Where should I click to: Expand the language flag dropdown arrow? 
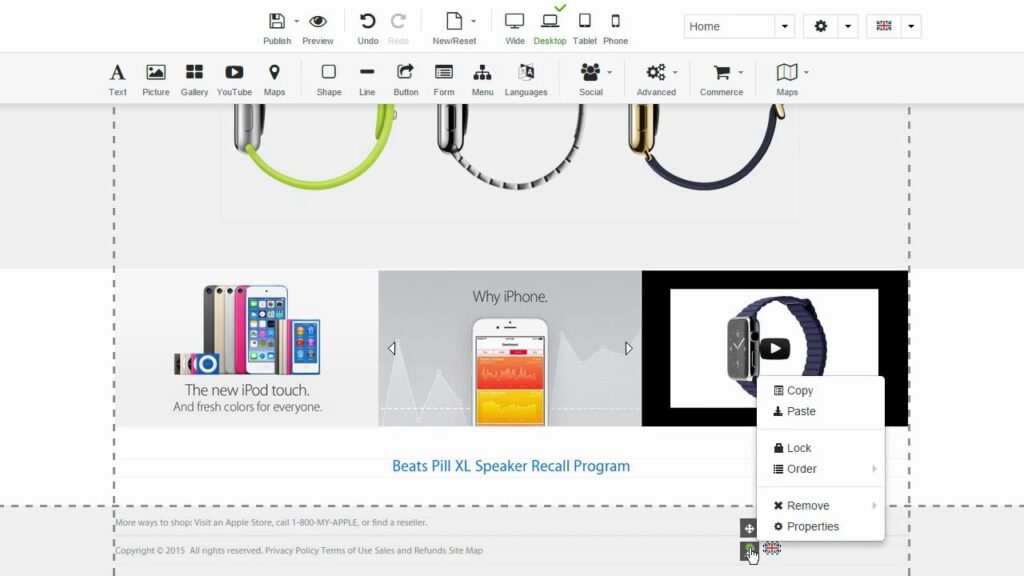pyautogui.click(x=910, y=27)
